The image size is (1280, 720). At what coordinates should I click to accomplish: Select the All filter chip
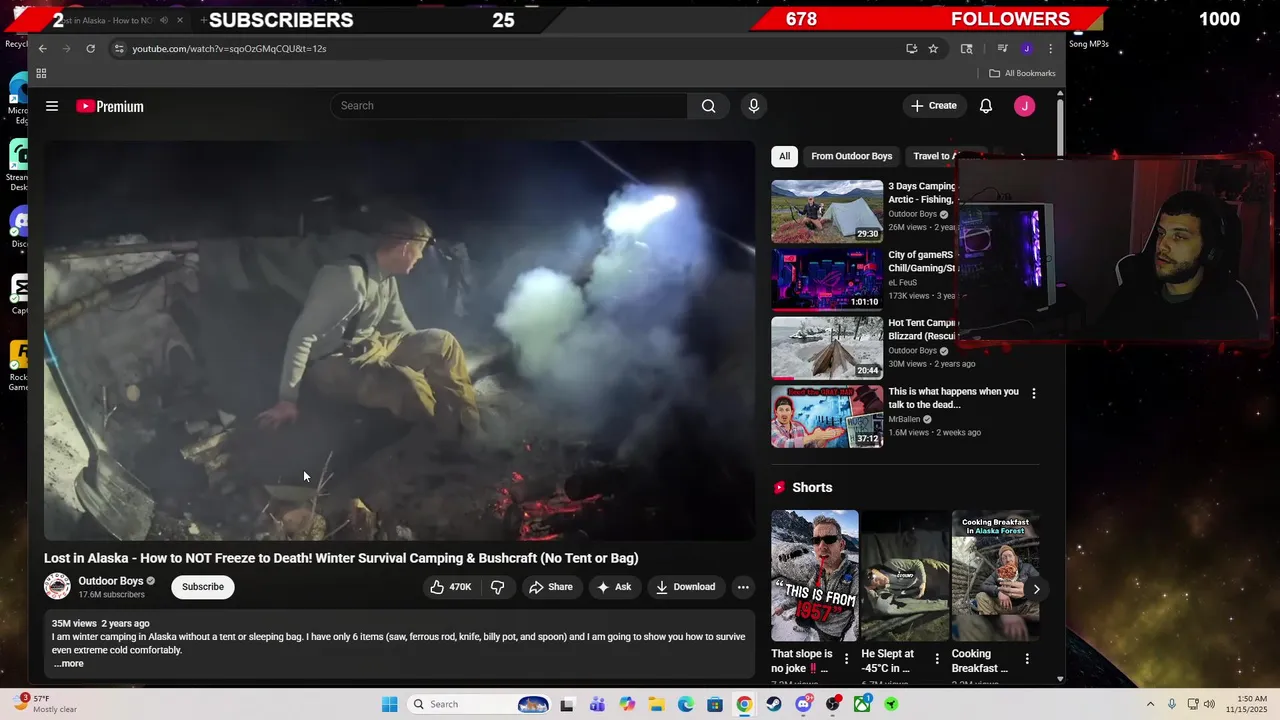[x=784, y=156]
